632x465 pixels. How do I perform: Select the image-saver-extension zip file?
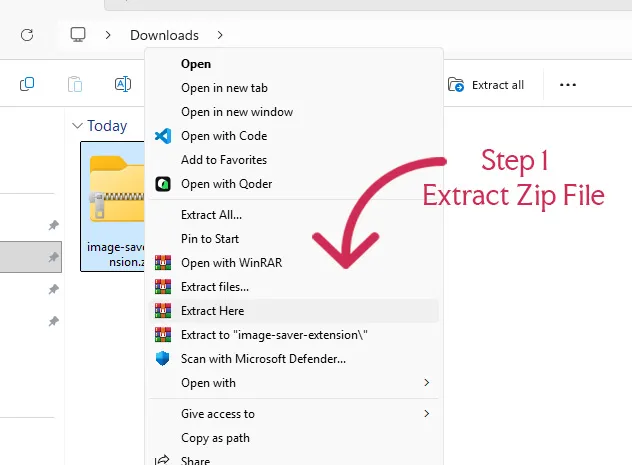[113, 206]
